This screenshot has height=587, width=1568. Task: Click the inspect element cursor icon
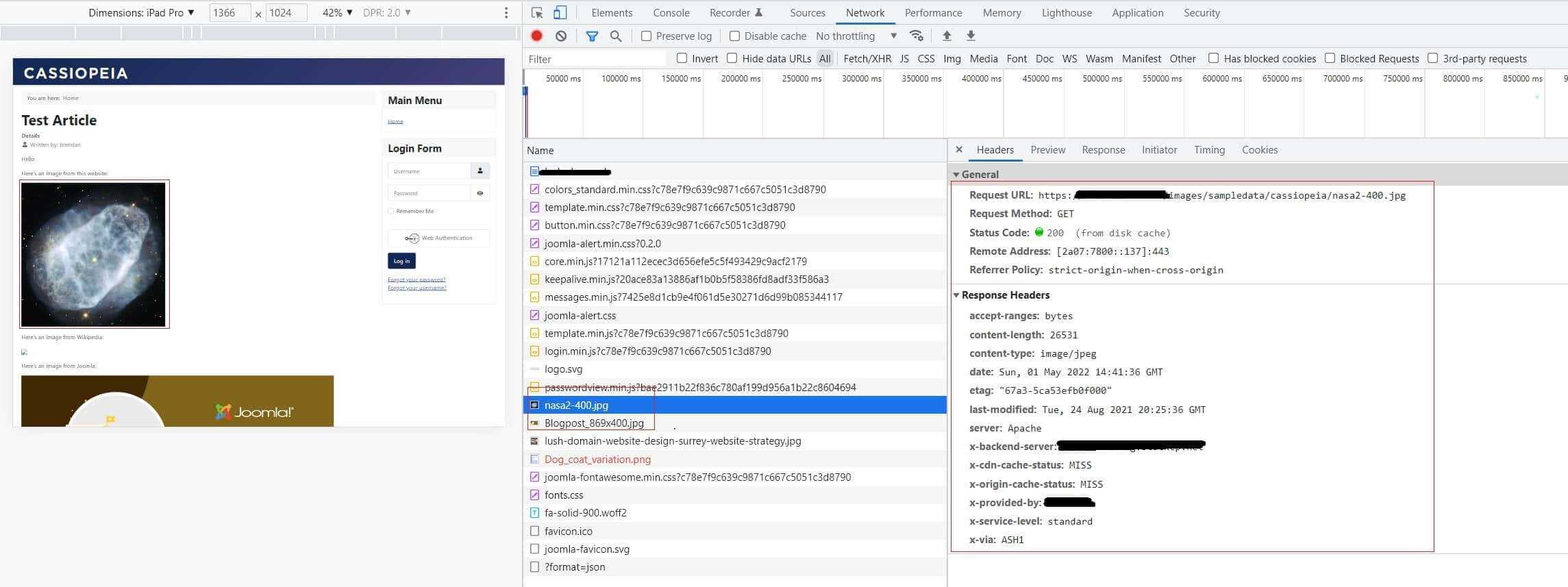click(537, 12)
